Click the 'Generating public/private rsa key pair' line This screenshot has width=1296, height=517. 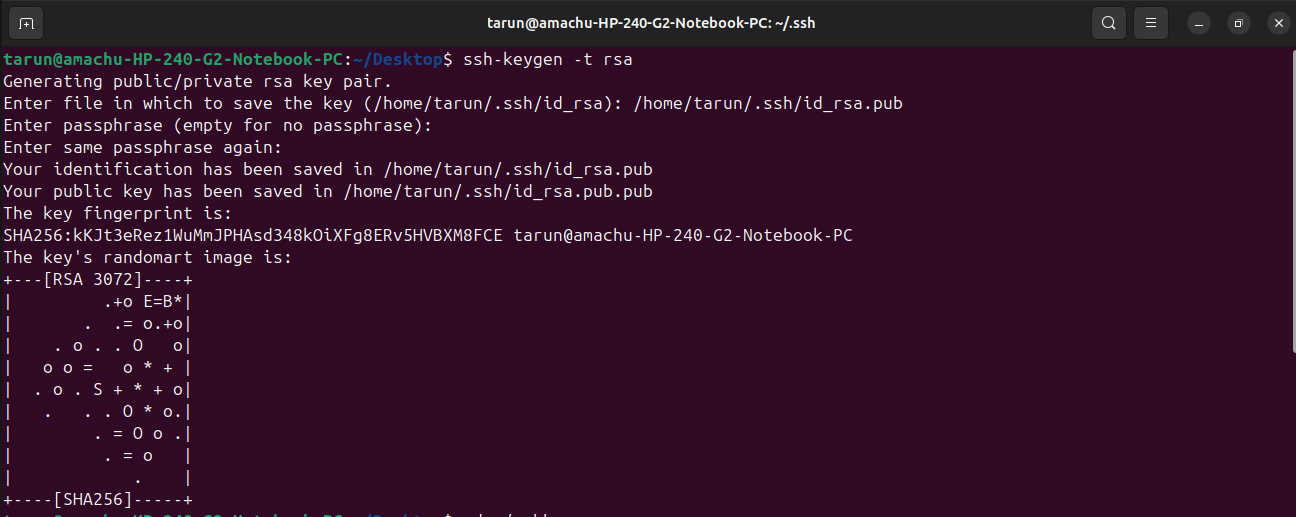(x=198, y=82)
